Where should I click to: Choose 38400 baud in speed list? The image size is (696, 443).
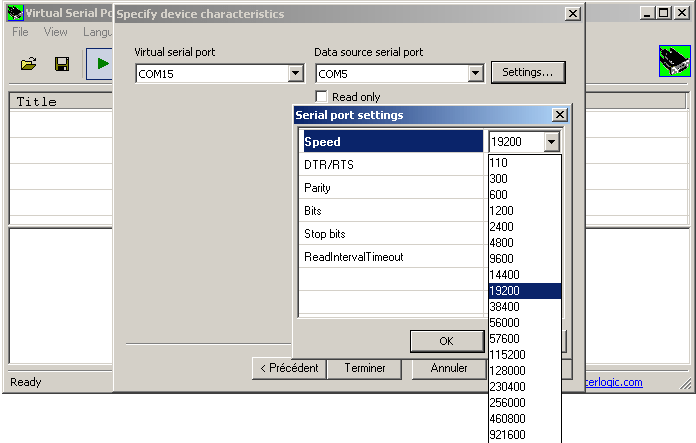(525, 307)
